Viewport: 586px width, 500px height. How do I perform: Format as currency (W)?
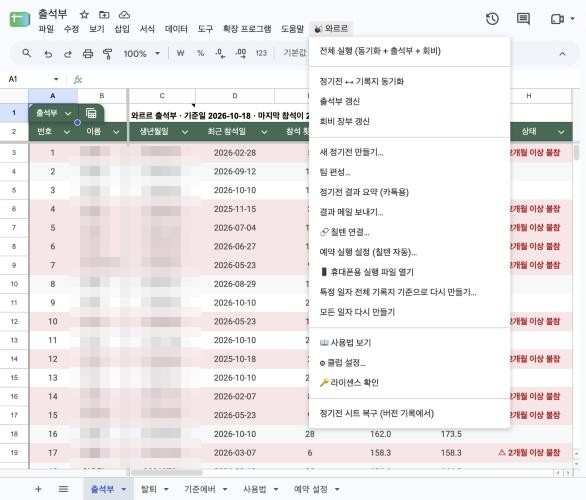pos(181,53)
